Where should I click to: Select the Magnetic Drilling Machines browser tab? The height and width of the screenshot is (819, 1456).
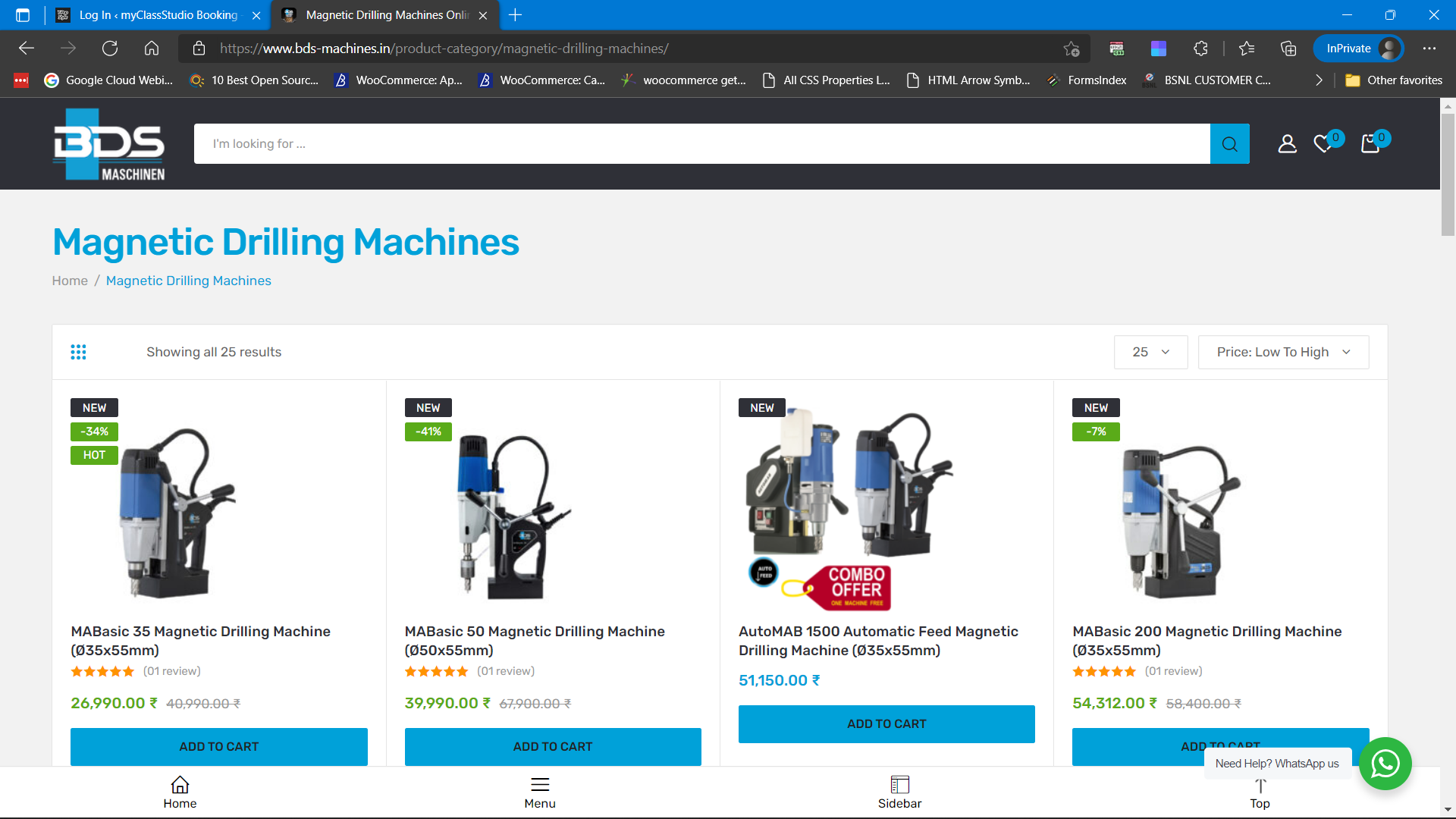click(x=387, y=15)
